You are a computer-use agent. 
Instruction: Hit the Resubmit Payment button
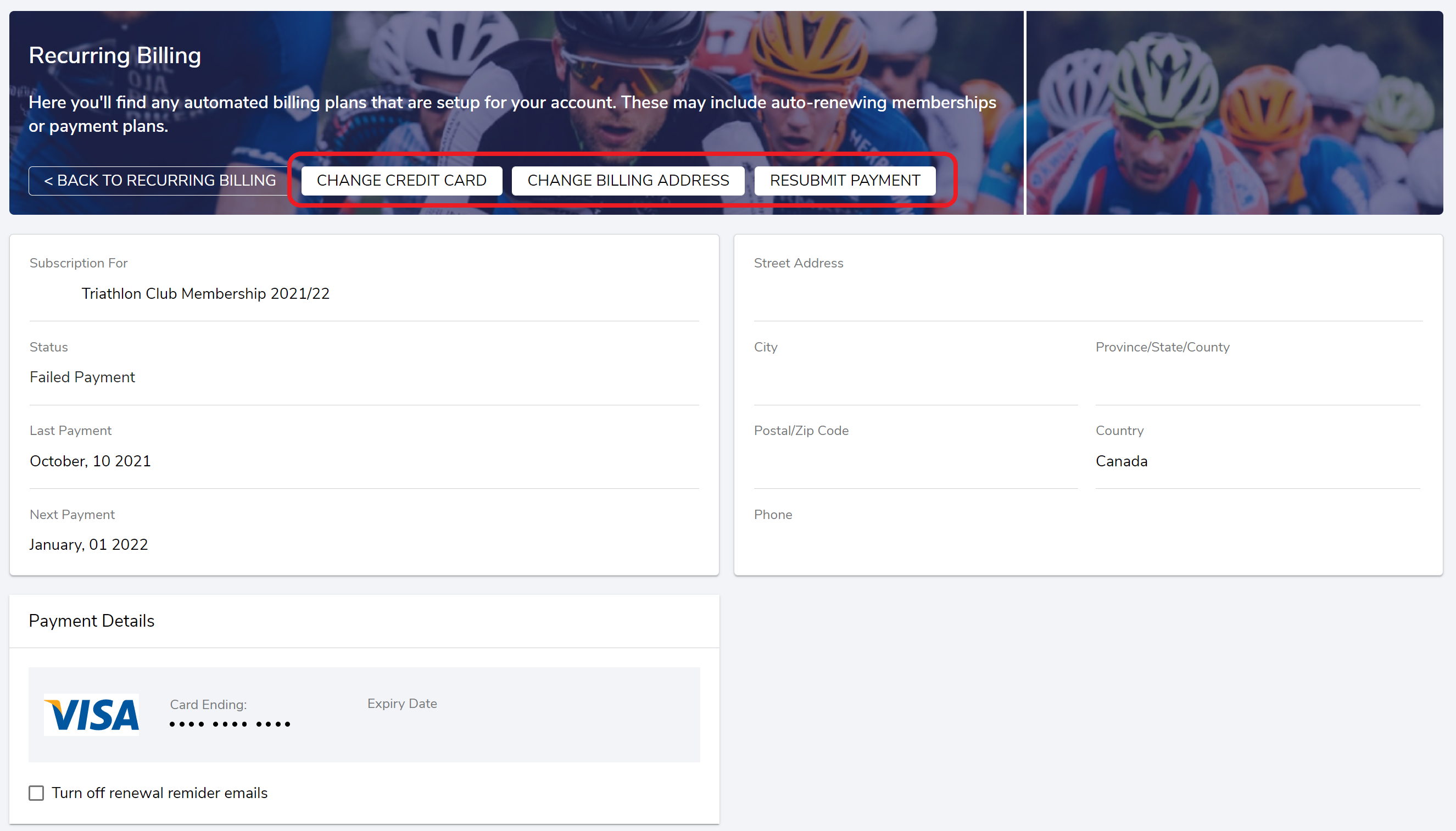[844, 180]
